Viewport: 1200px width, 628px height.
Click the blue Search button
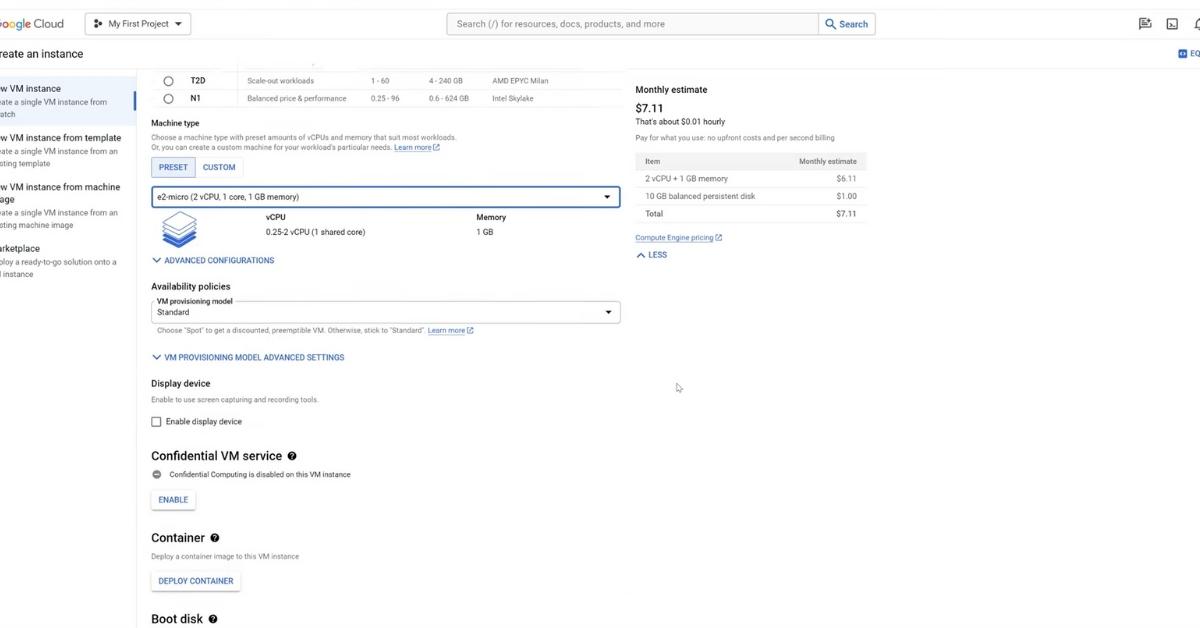pos(846,24)
